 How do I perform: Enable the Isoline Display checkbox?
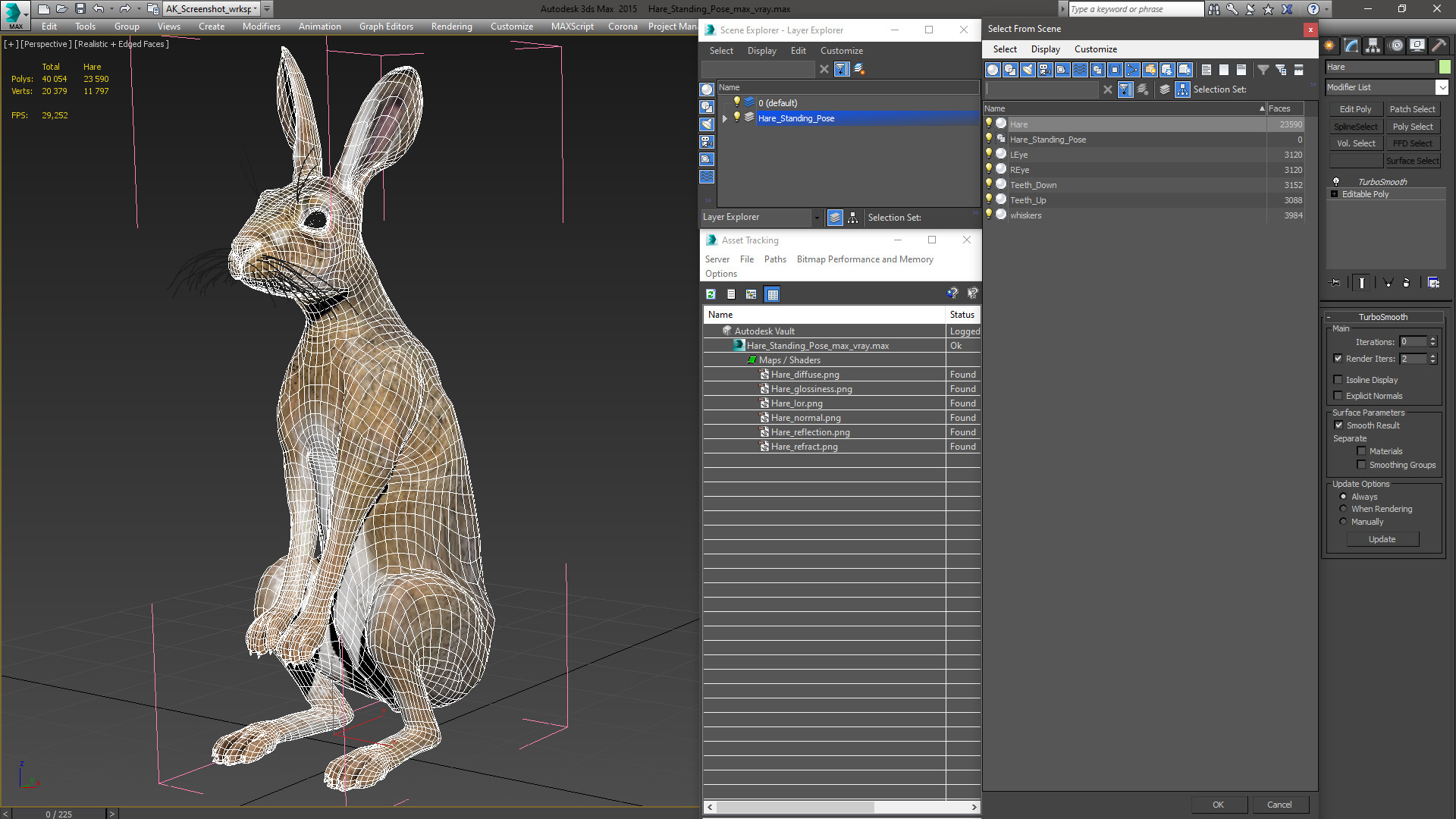pyautogui.click(x=1338, y=380)
